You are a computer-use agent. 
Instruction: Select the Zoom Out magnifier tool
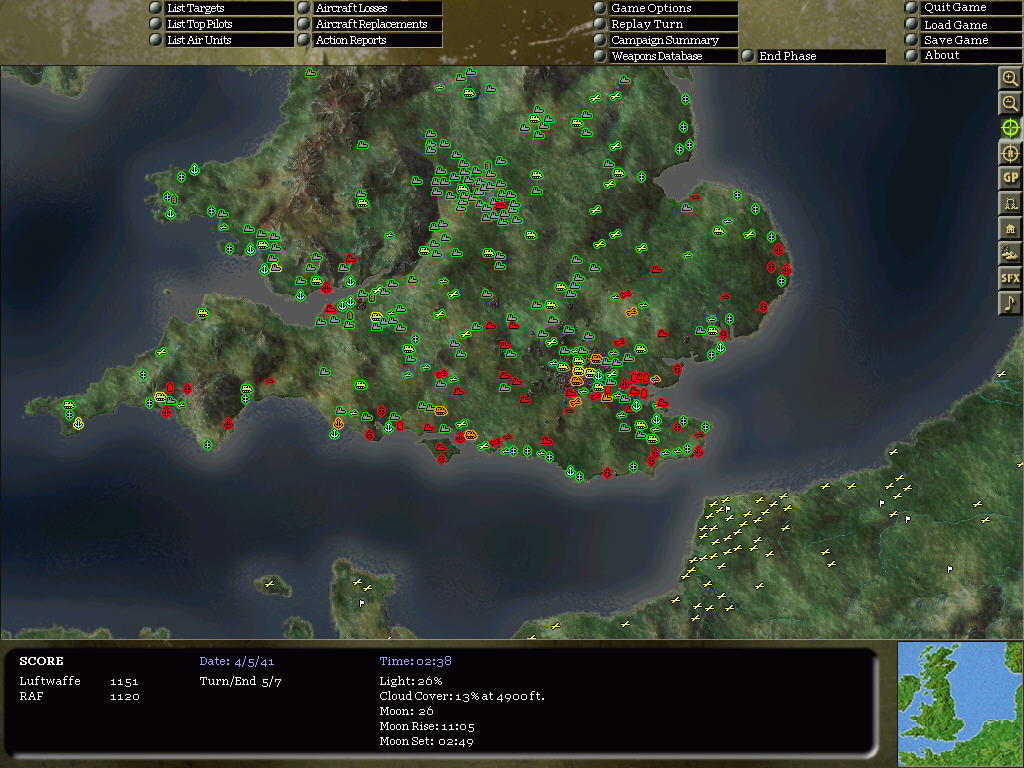(1010, 103)
